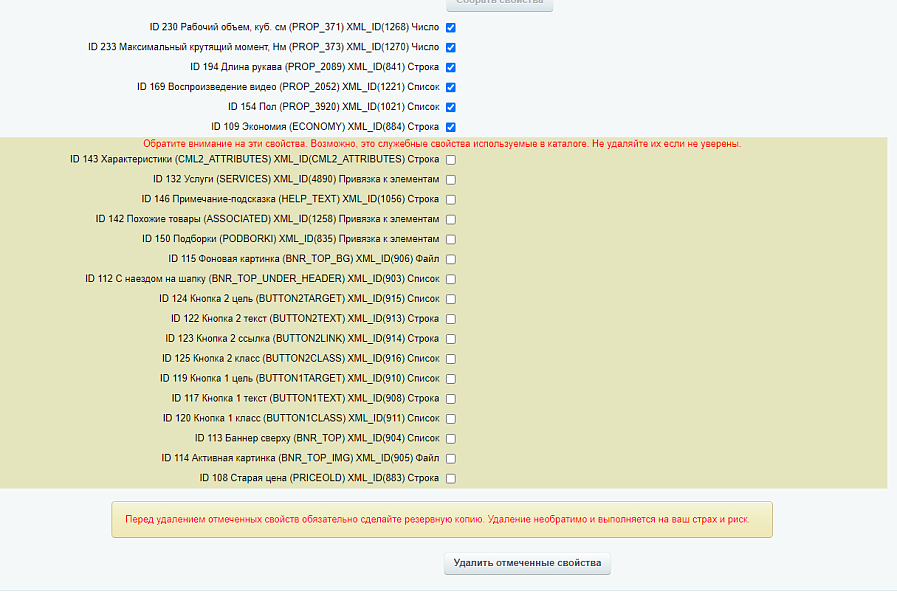Click backup warning Перед удалением отмеченных свойств
The height and width of the screenshot is (600, 897).
(438, 519)
